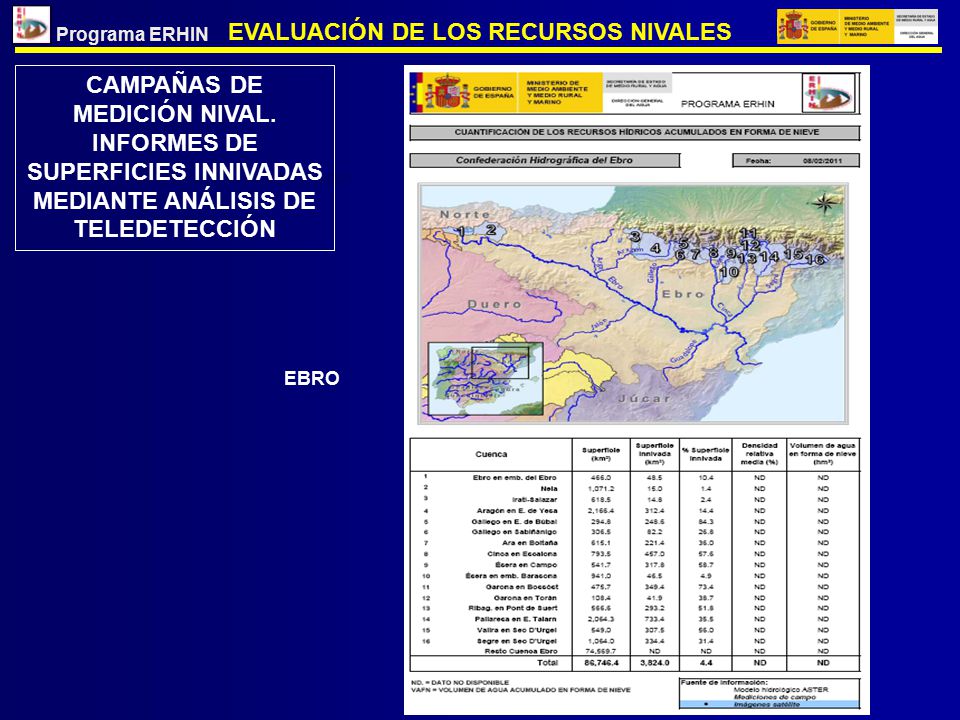Click the 'Programa ERHIN' title text
The width and height of the screenshot is (960, 720).
pyautogui.click(x=132, y=34)
